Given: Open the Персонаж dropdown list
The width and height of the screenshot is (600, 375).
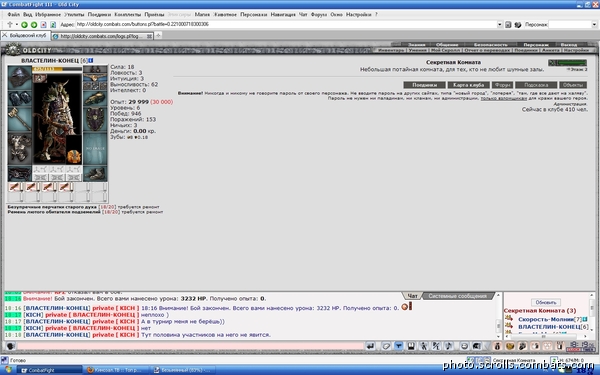Looking at the screenshot, I should pyautogui.click(x=594, y=24).
